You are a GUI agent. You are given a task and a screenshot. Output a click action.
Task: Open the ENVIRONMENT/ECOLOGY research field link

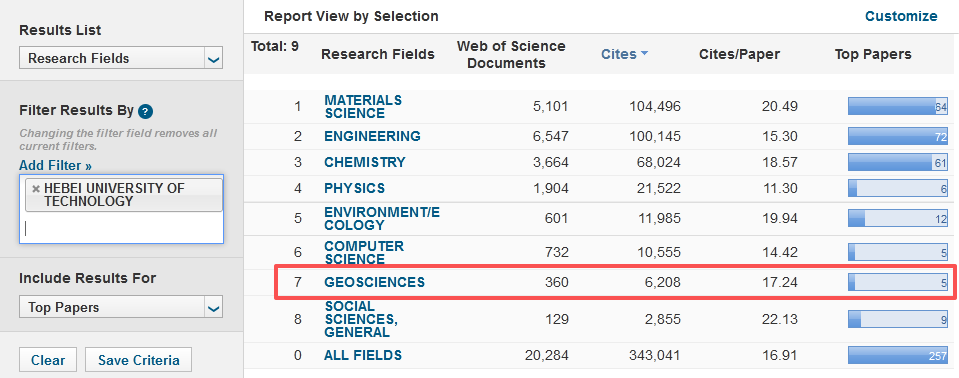point(382,218)
